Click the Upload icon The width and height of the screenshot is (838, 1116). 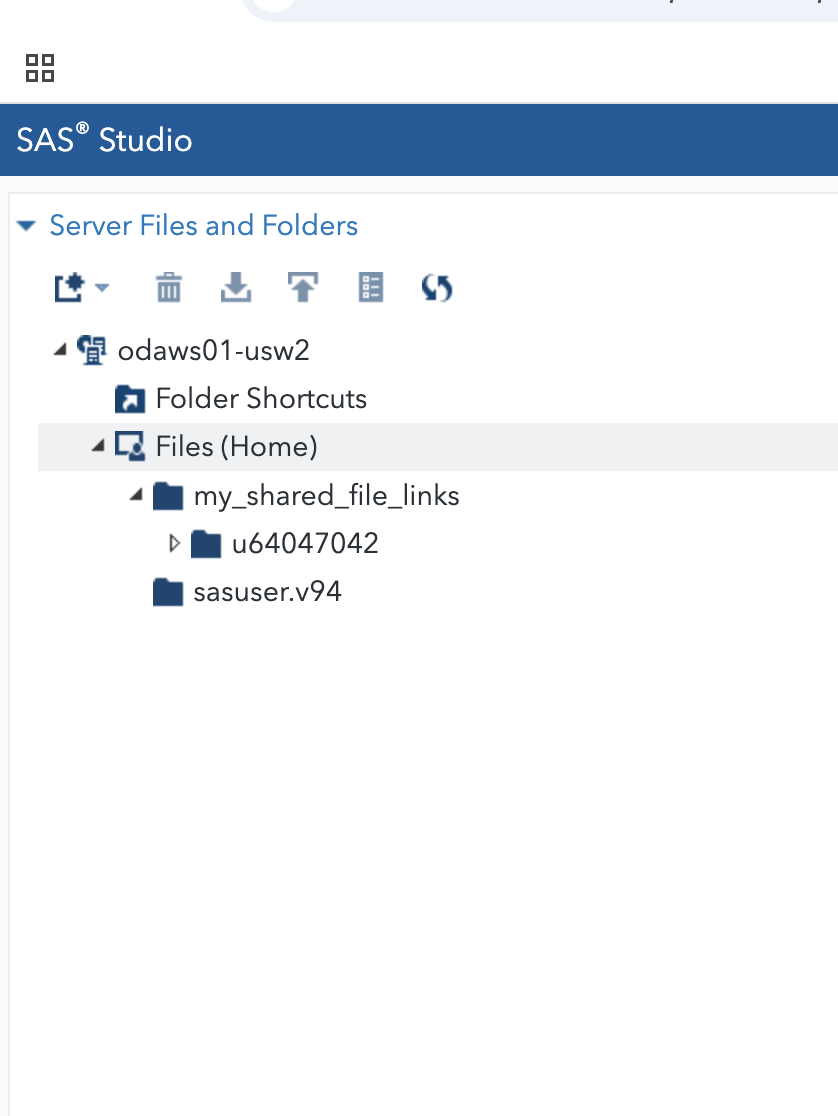pyautogui.click(x=303, y=288)
